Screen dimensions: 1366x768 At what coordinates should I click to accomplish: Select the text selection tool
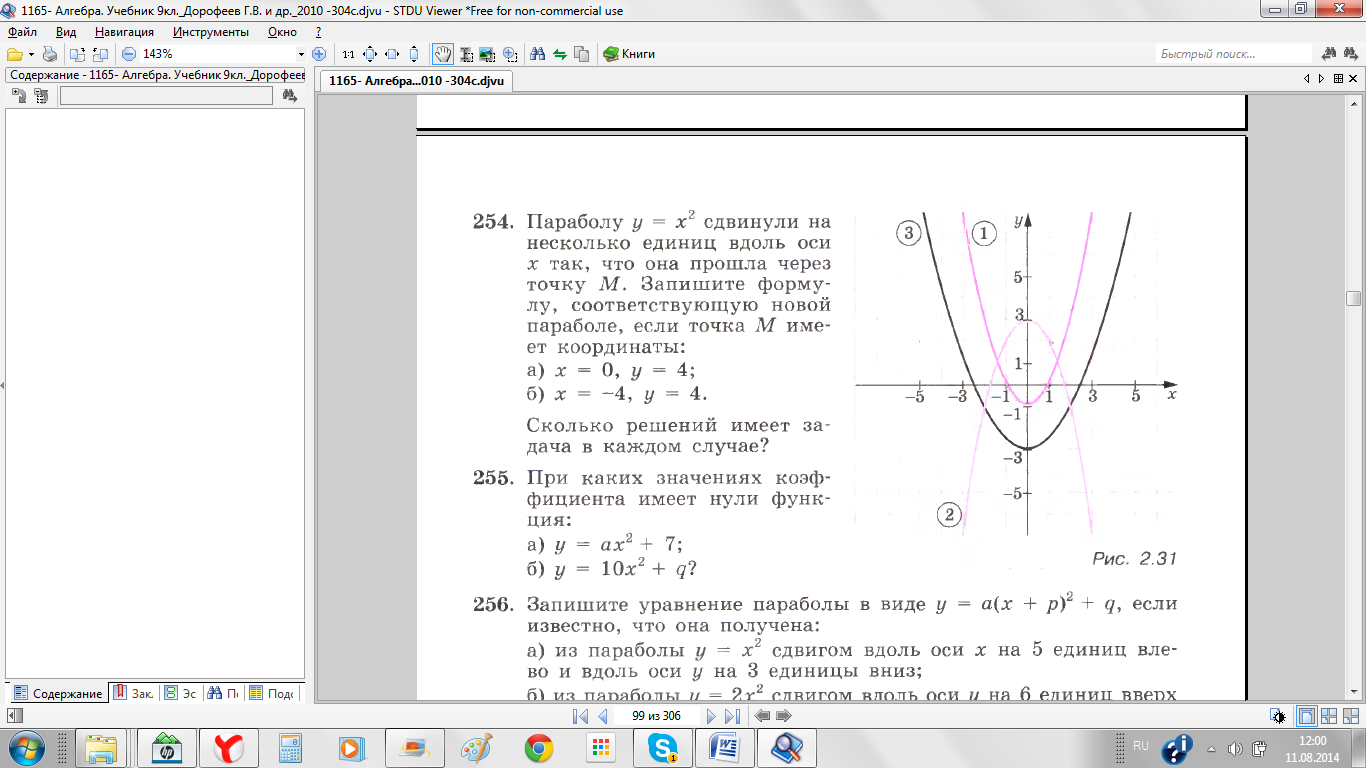(x=466, y=54)
